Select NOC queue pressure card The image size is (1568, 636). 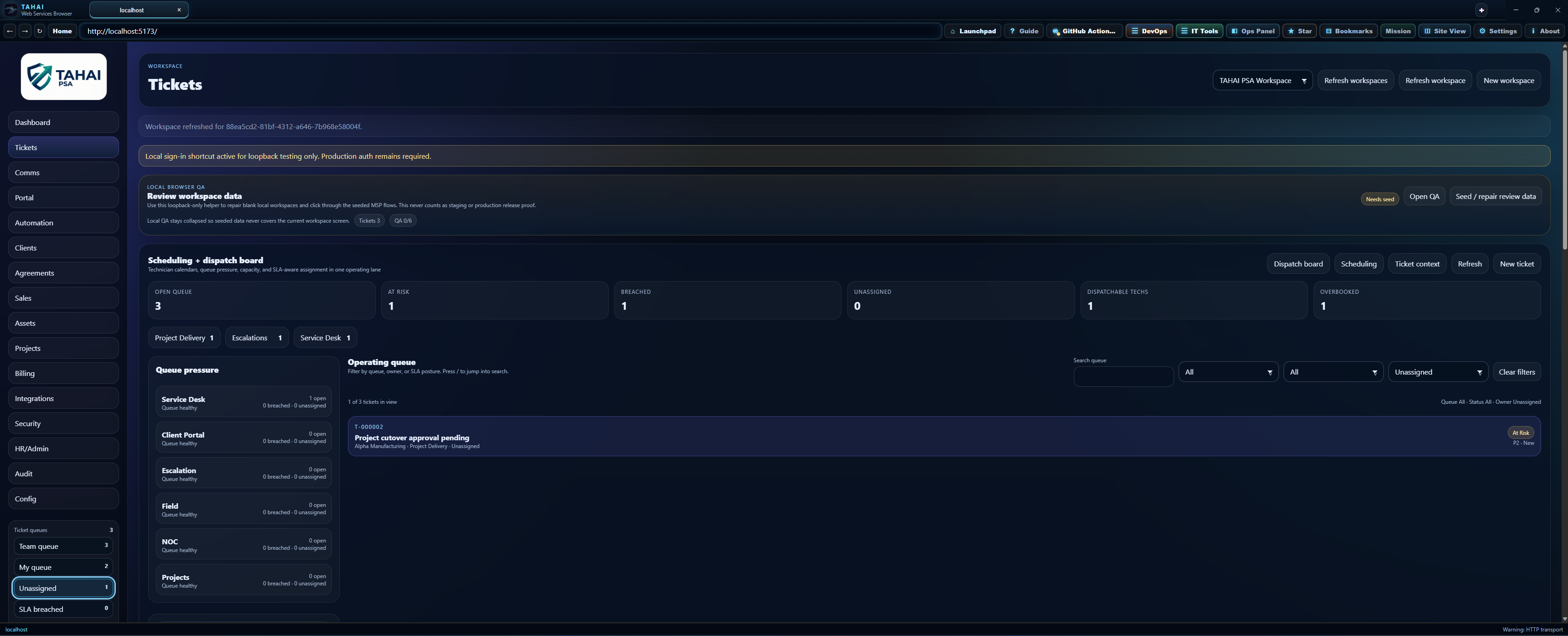pos(243,544)
